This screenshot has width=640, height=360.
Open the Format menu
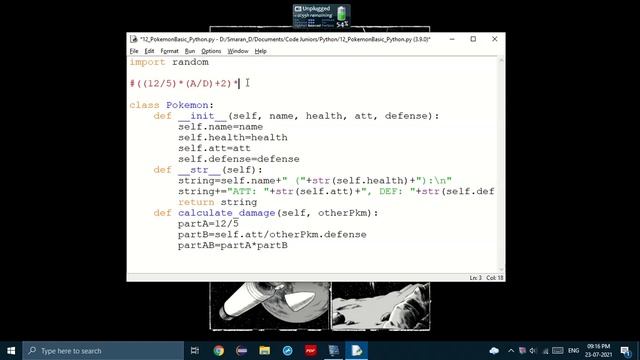tap(169, 51)
